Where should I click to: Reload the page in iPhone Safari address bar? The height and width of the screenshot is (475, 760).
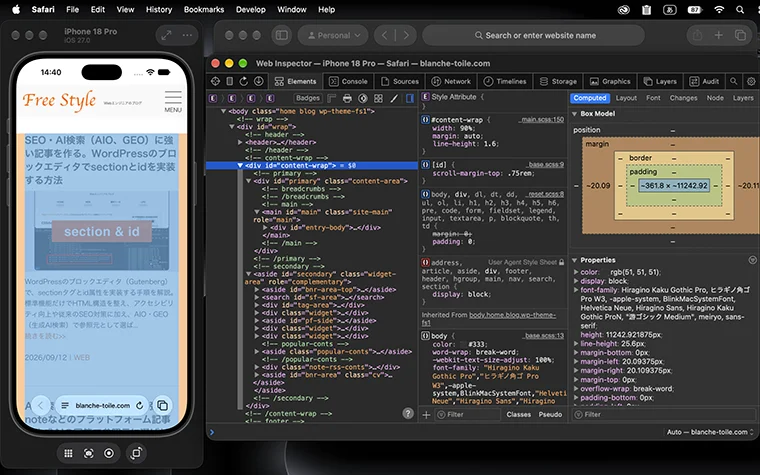click(140, 405)
